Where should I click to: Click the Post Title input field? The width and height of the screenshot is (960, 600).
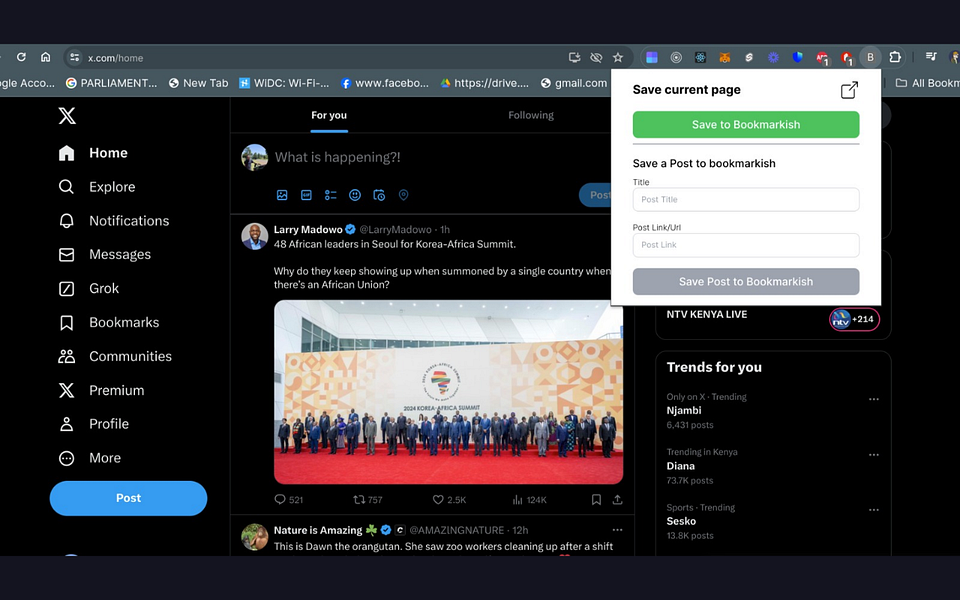pyautogui.click(x=746, y=200)
